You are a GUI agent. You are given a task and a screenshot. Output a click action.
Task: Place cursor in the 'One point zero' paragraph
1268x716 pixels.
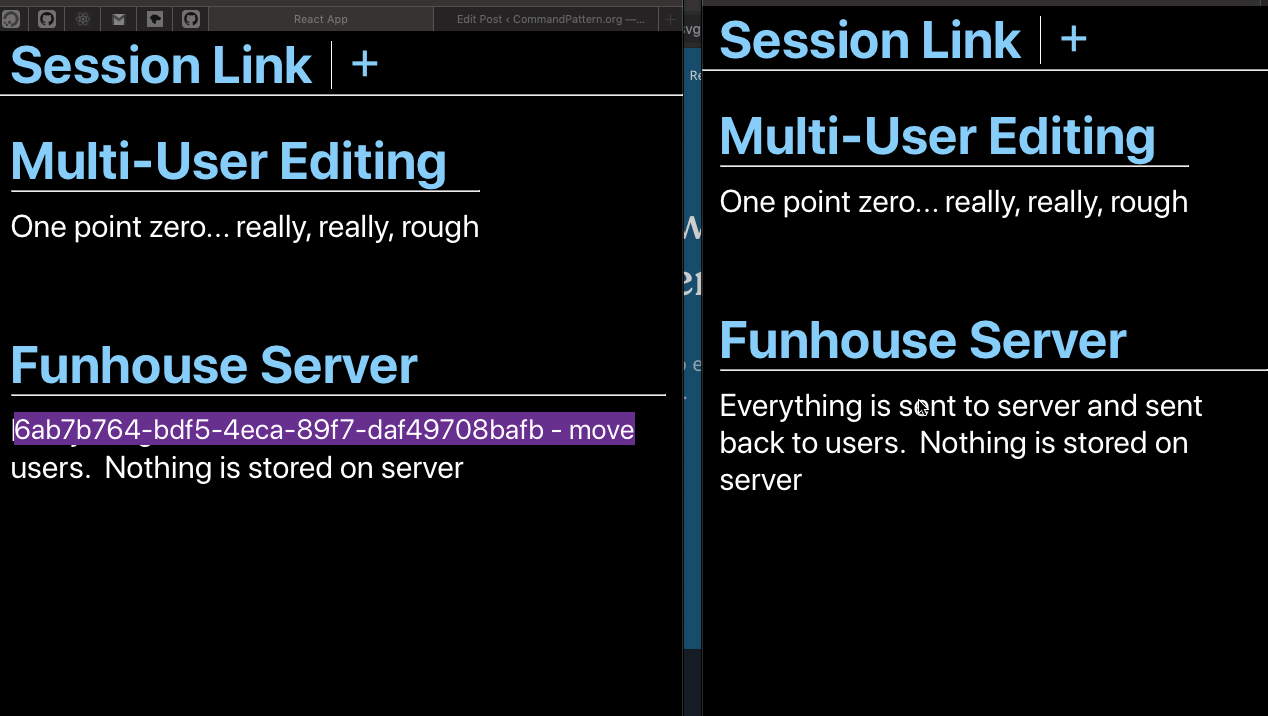pyautogui.click(x=244, y=227)
